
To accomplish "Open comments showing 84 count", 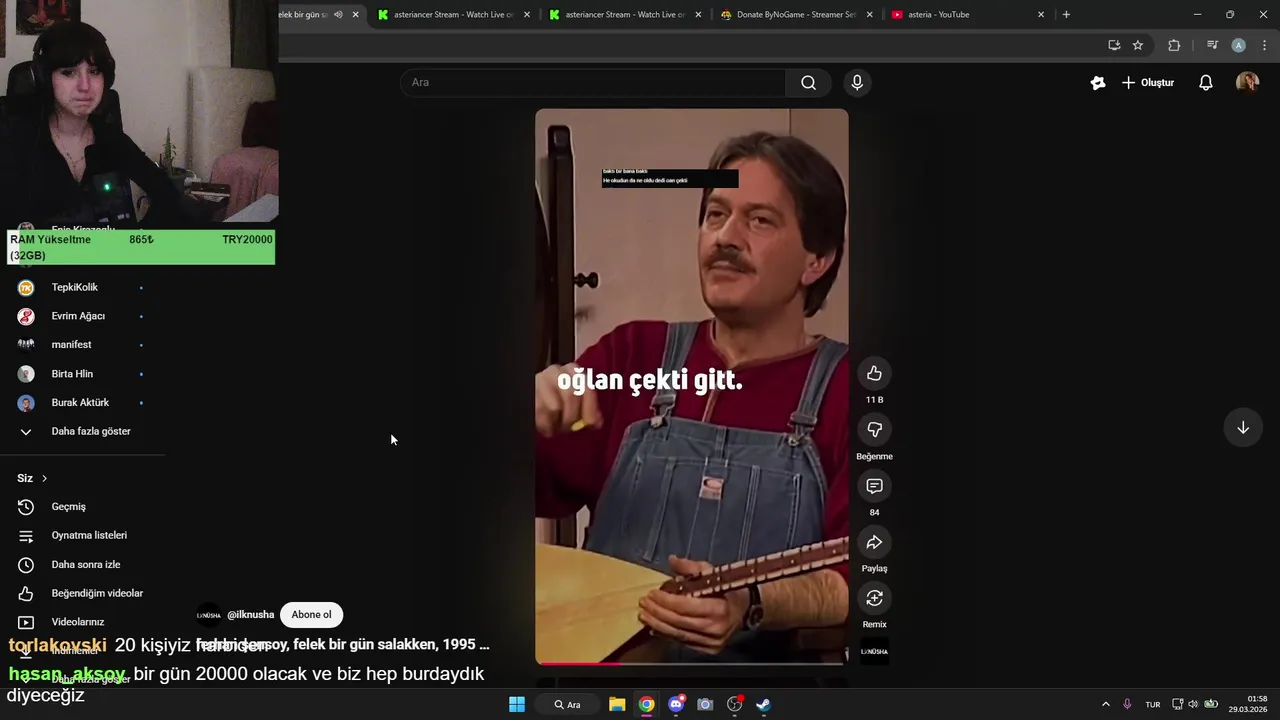I will click(874, 486).
